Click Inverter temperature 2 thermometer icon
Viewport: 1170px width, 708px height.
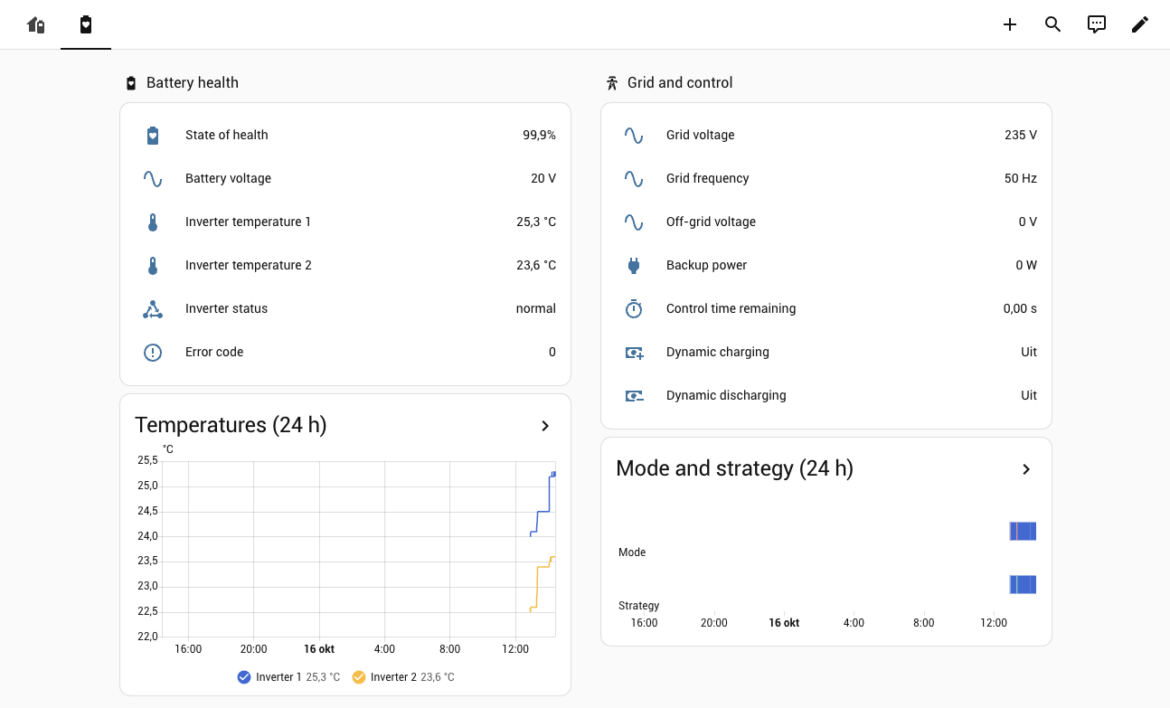[x=152, y=265]
